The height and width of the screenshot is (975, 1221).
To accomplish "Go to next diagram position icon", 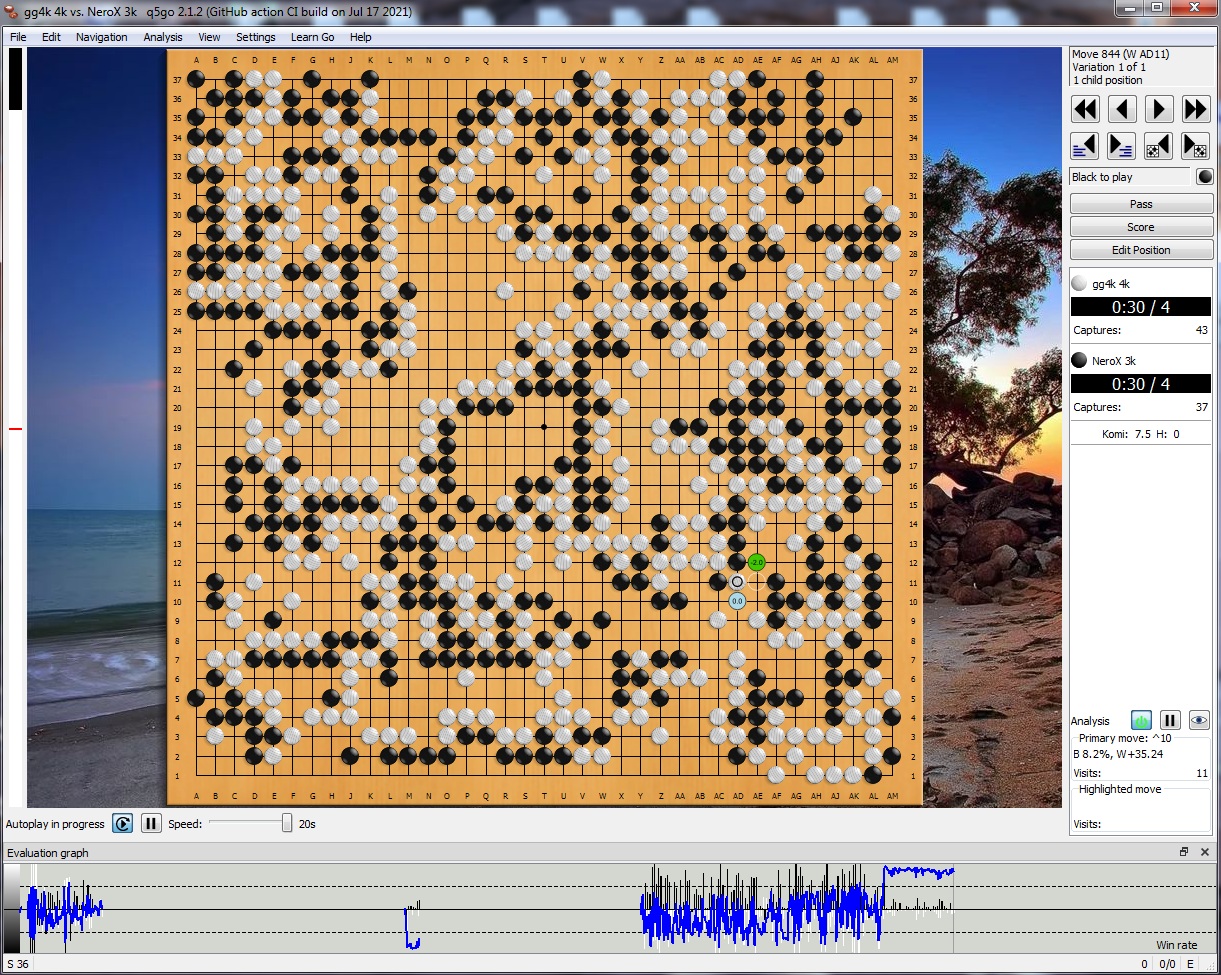I will [1196, 146].
